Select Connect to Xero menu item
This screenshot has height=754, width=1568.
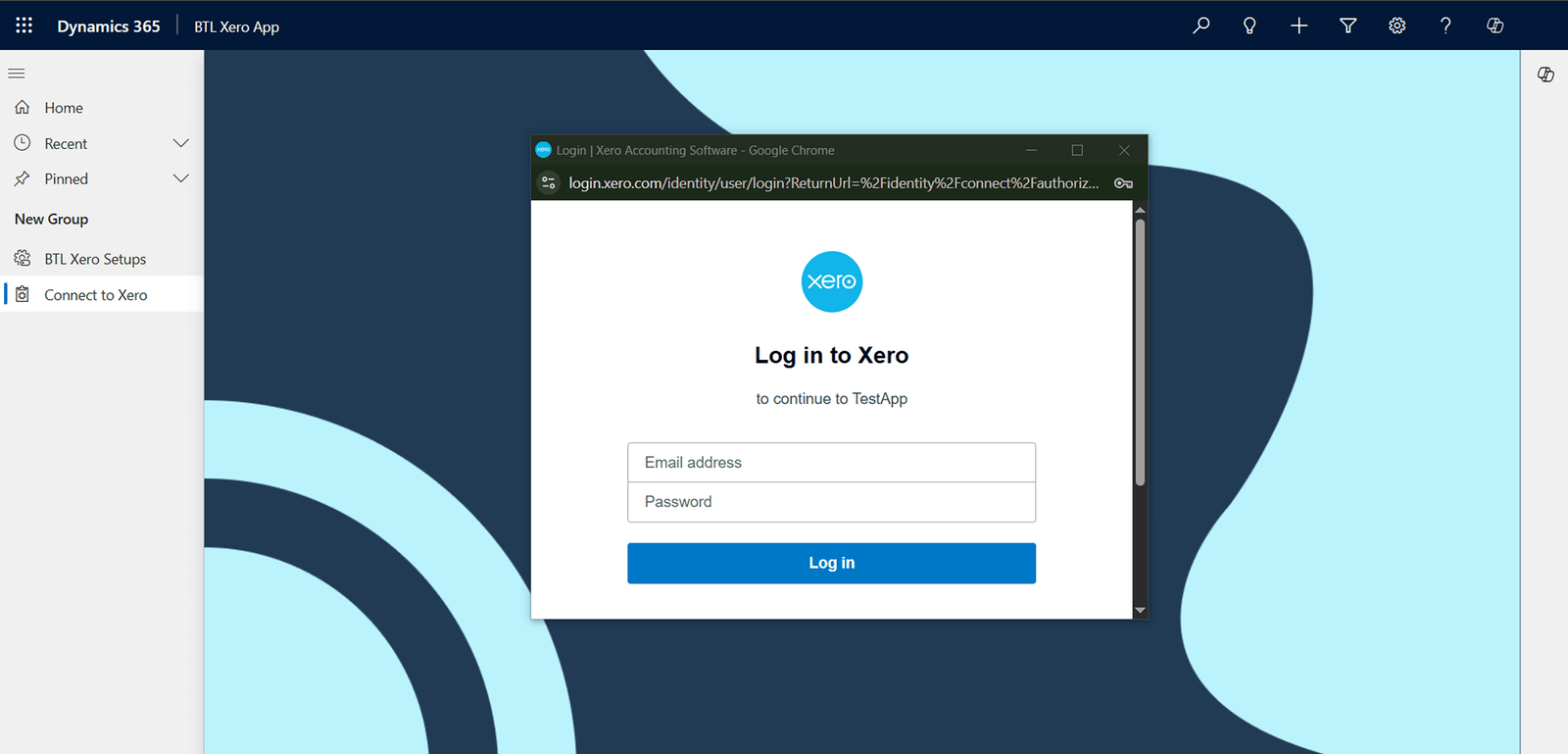click(x=102, y=294)
